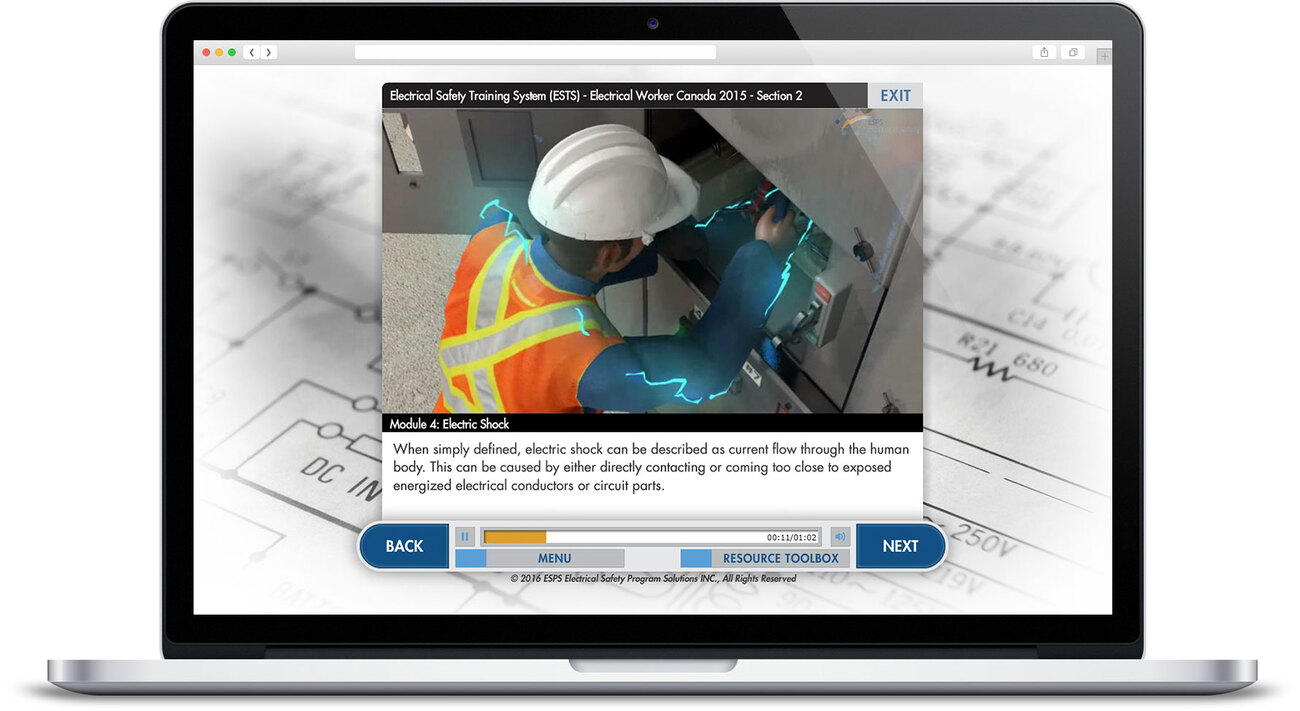This screenshot has height=711, width=1300.
Task: Advance with the NEXT button
Action: pyautogui.click(x=900, y=546)
